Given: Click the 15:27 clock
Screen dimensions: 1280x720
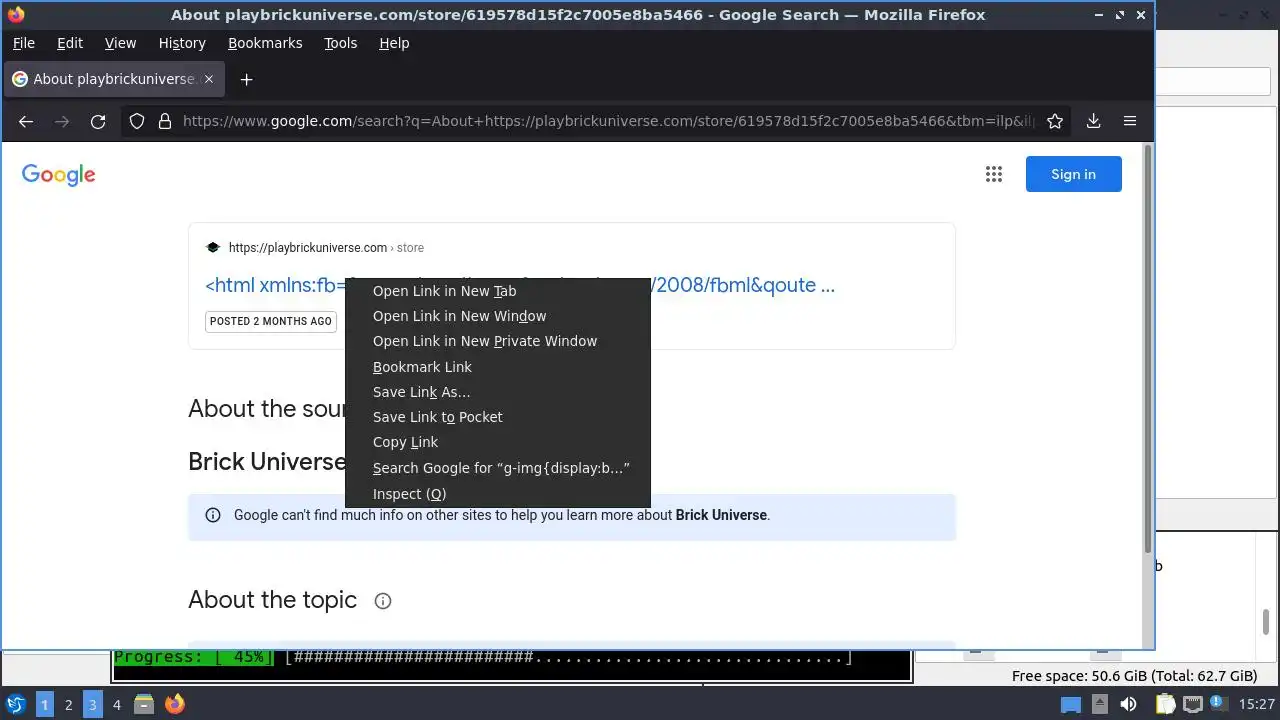Looking at the screenshot, I should pyautogui.click(x=1257, y=705).
